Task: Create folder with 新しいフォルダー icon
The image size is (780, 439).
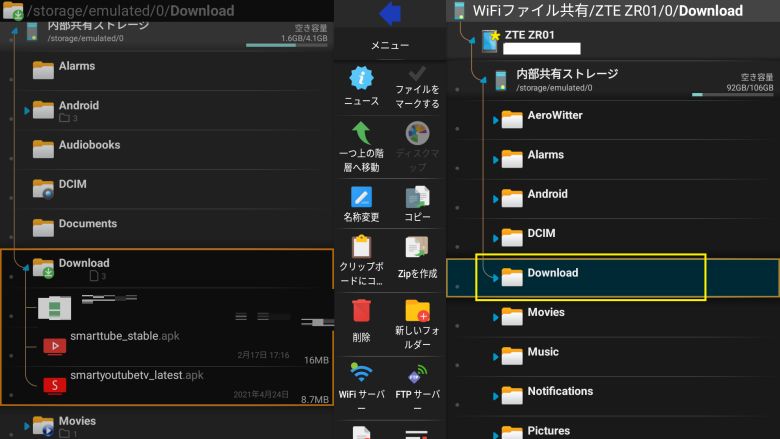Action: [417, 311]
